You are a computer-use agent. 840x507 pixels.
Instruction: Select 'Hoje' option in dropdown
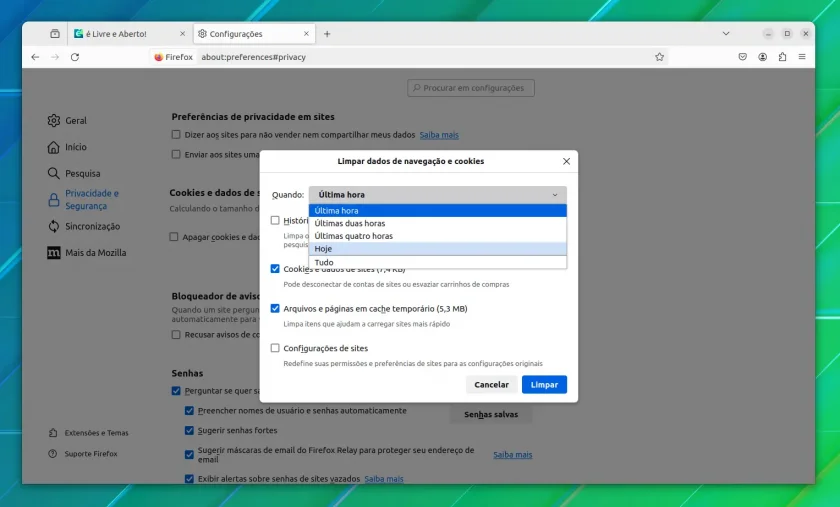438,249
